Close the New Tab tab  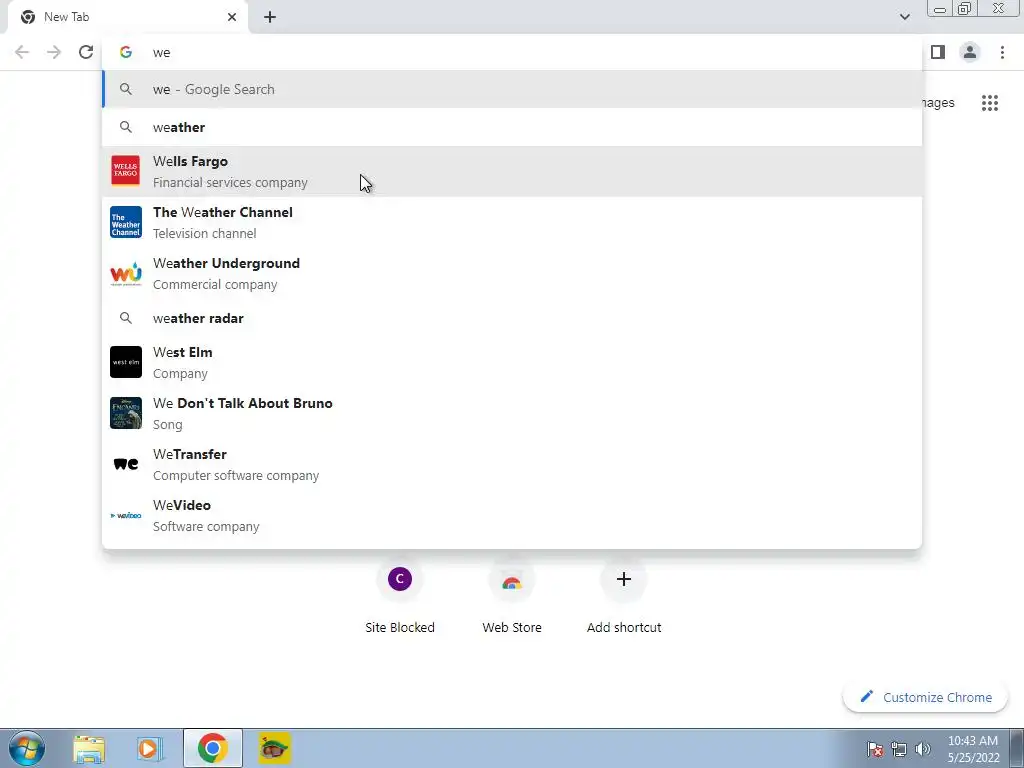point(232,17)
